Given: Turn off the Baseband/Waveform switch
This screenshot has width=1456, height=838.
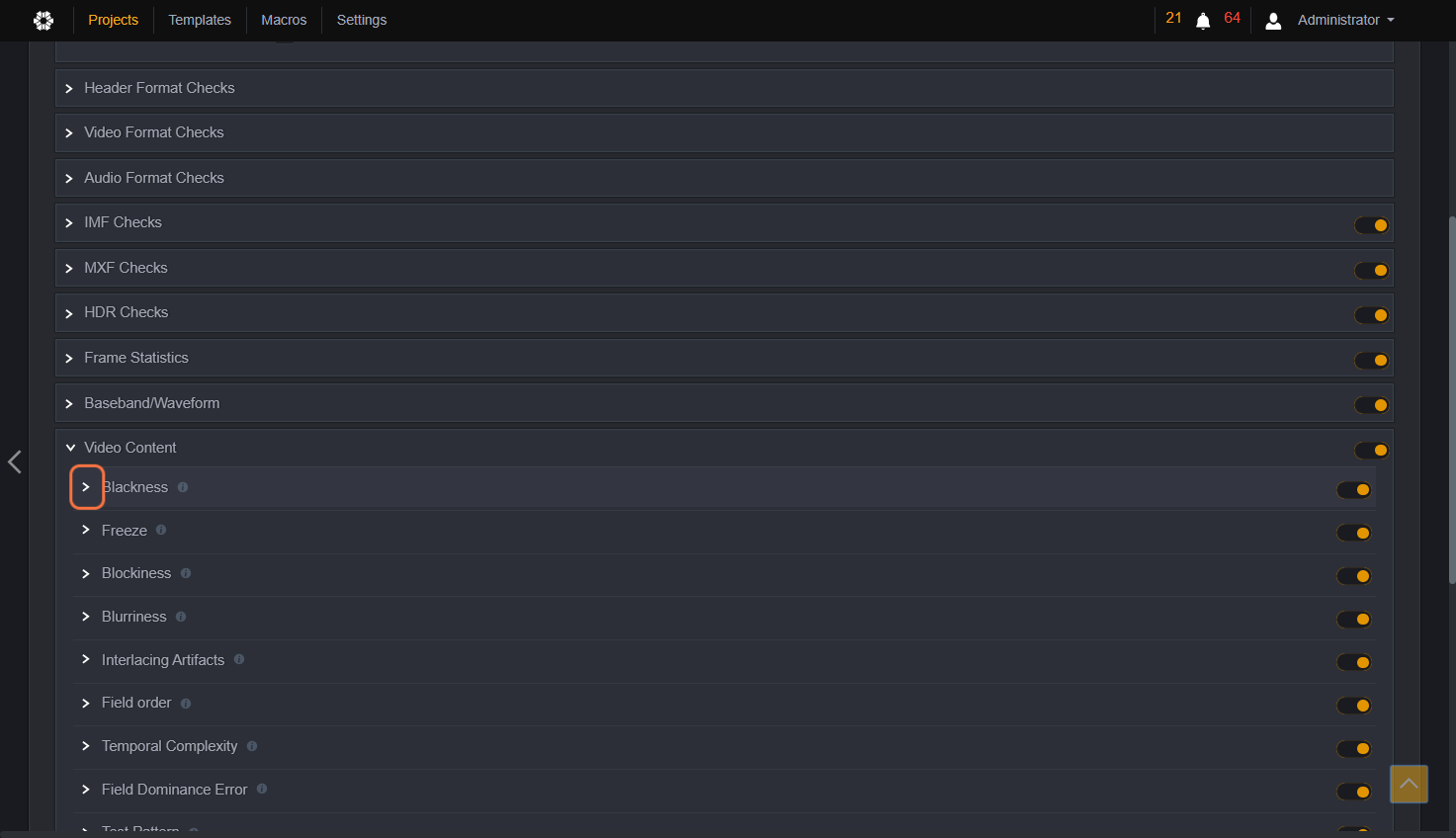Looking at the screenshot, I should tap(1371, 405).
